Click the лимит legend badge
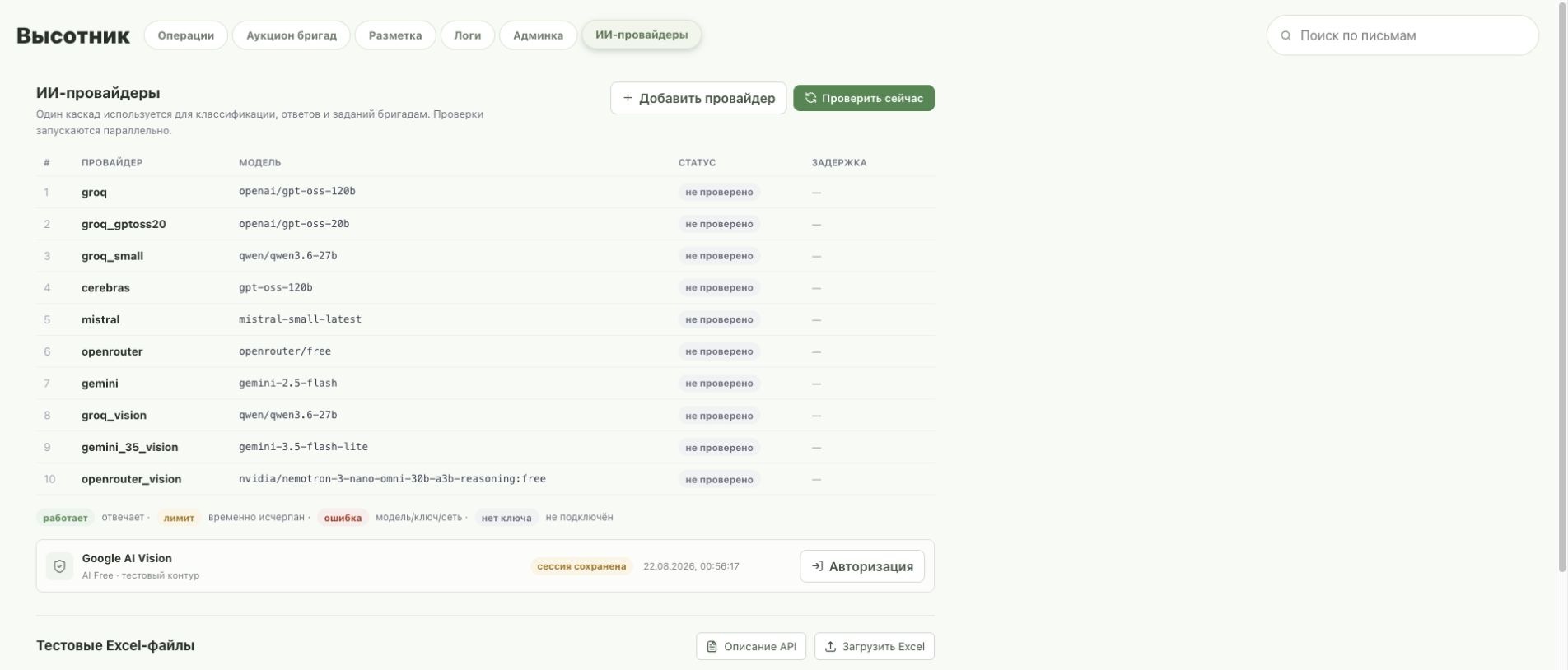The image size is (1568, 670). pyautogui.click(x=179, y=518)
